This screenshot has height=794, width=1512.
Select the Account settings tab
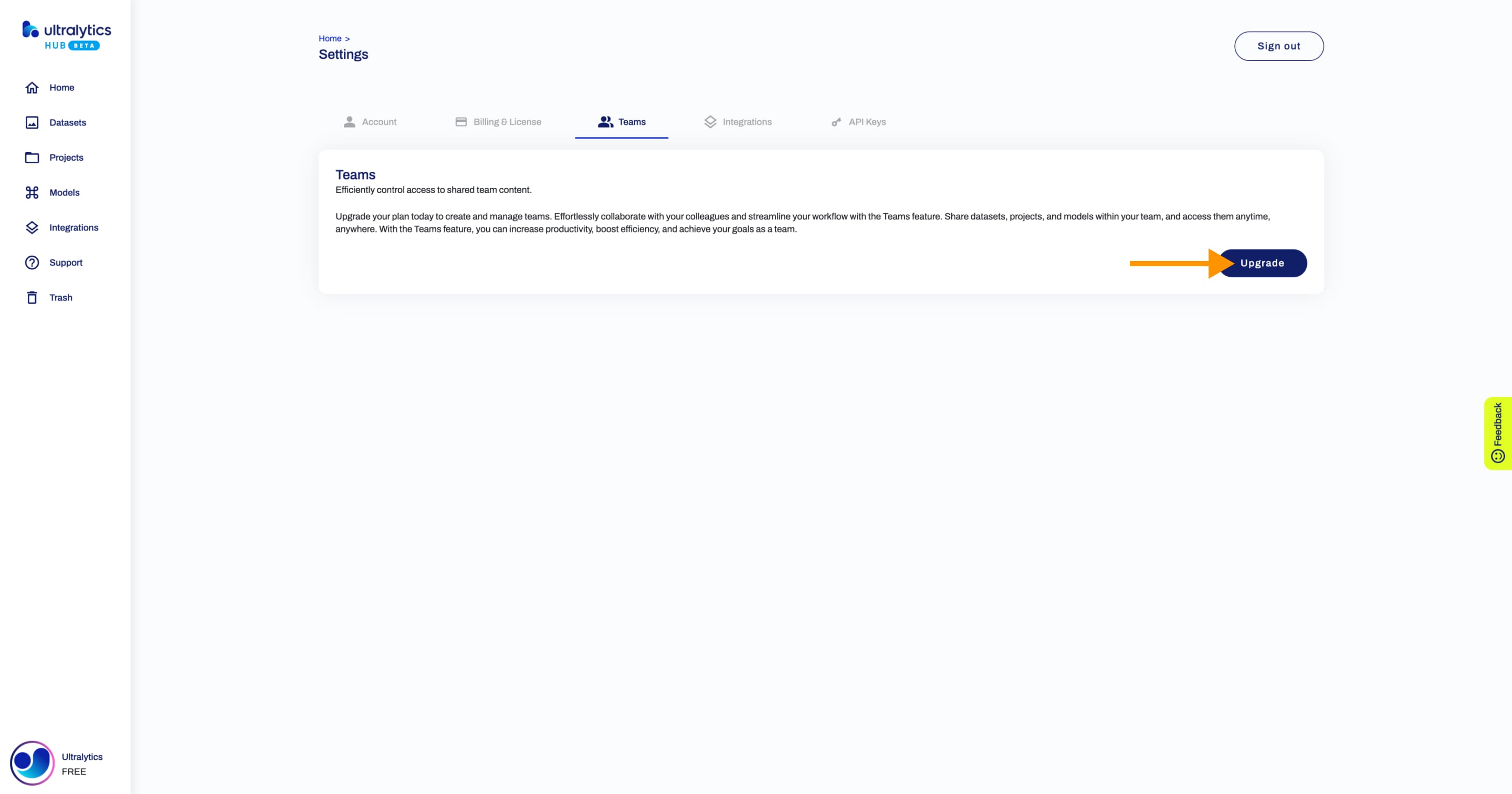pyautogui.click(x=379, y=121)
